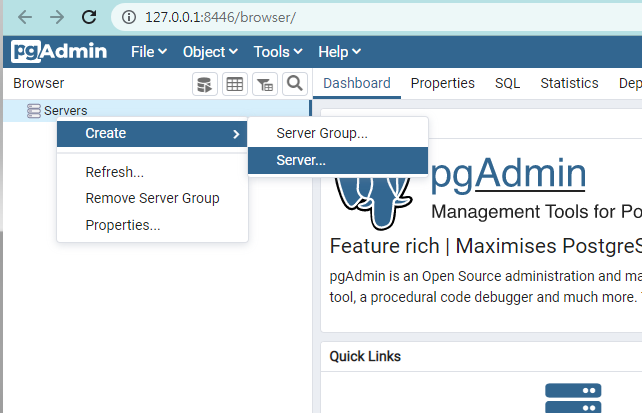642x413 pixels.
Task: Click the Create context menu entry
Action: [x=152, y=133]
